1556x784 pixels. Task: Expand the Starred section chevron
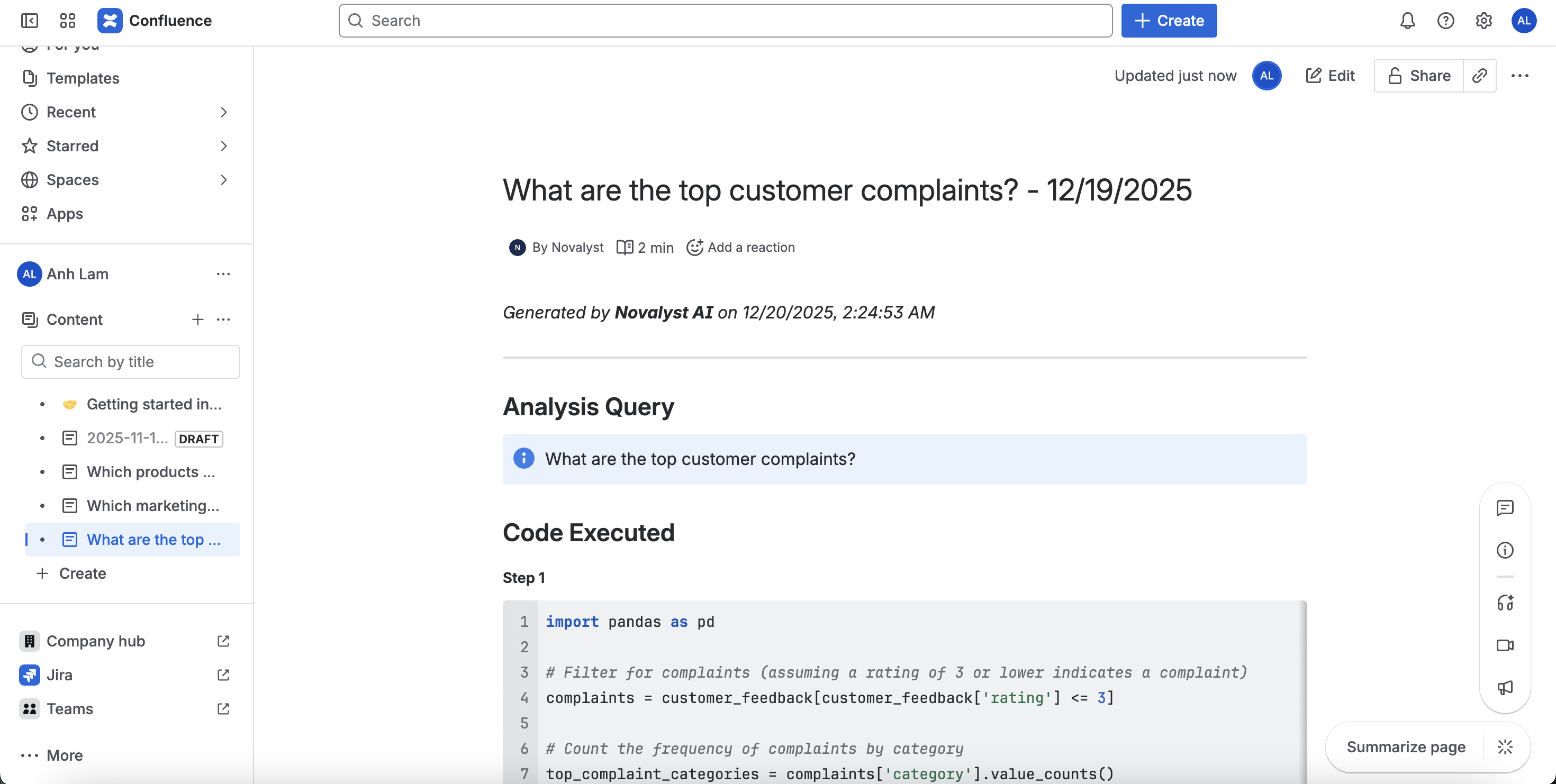(223, 146)
